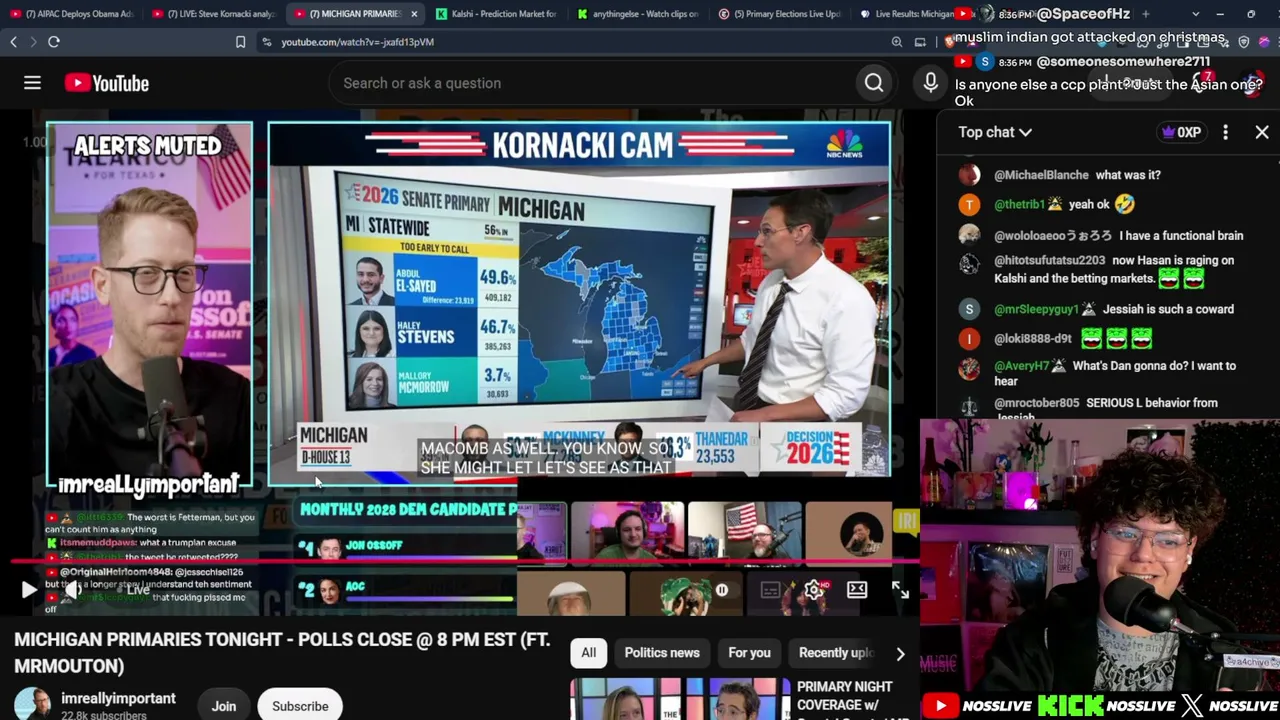
Task: Toggle subtitles on the video
Action: pos(770,590)
